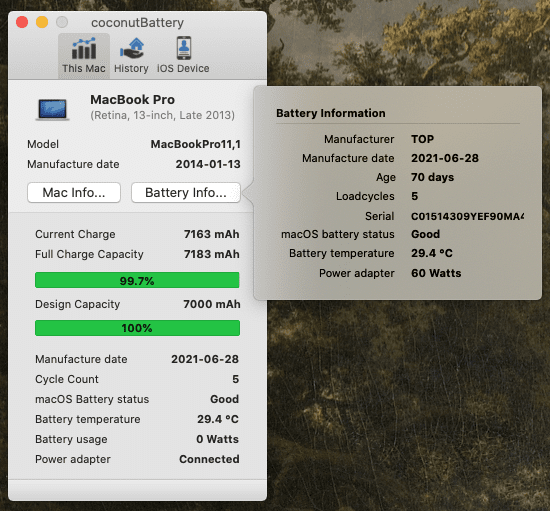Viewport: 550px width, 511px height.
Task: Click the Current Charge label
Action: pos(75,234)
